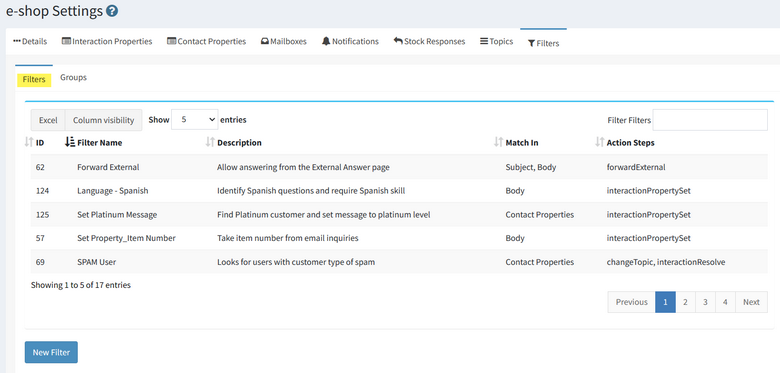Open the Notifications tab with the bell icon

[350, 41]
